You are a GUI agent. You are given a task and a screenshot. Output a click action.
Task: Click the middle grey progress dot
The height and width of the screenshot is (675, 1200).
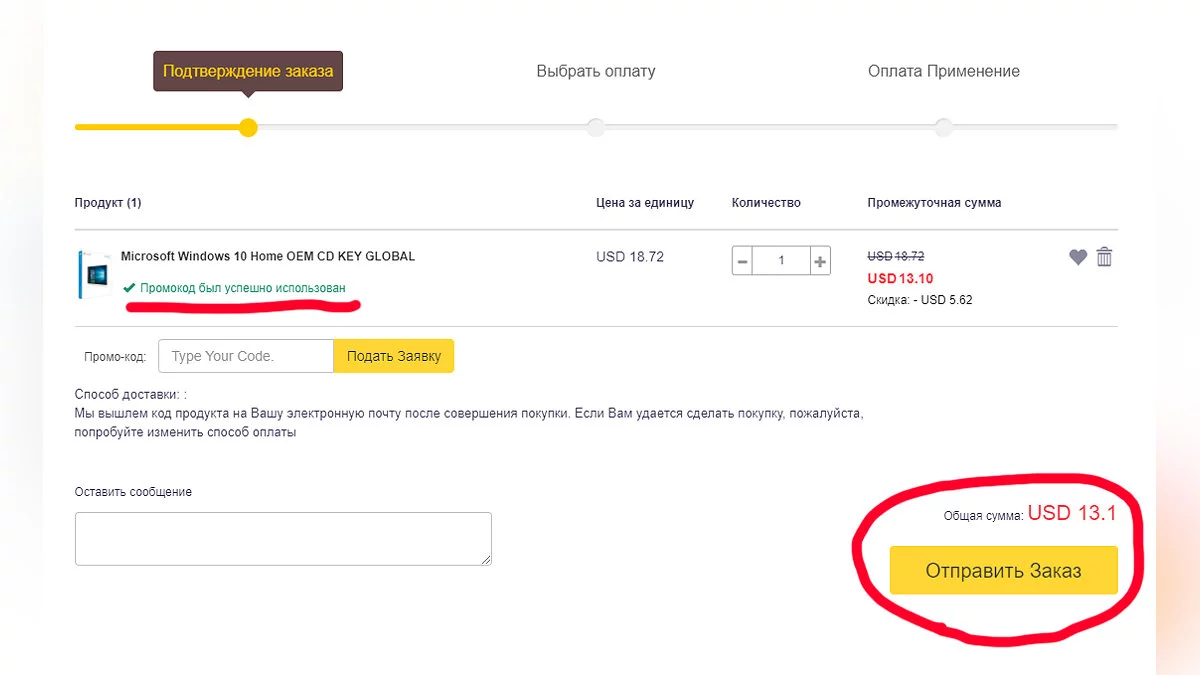coord(596,127)
